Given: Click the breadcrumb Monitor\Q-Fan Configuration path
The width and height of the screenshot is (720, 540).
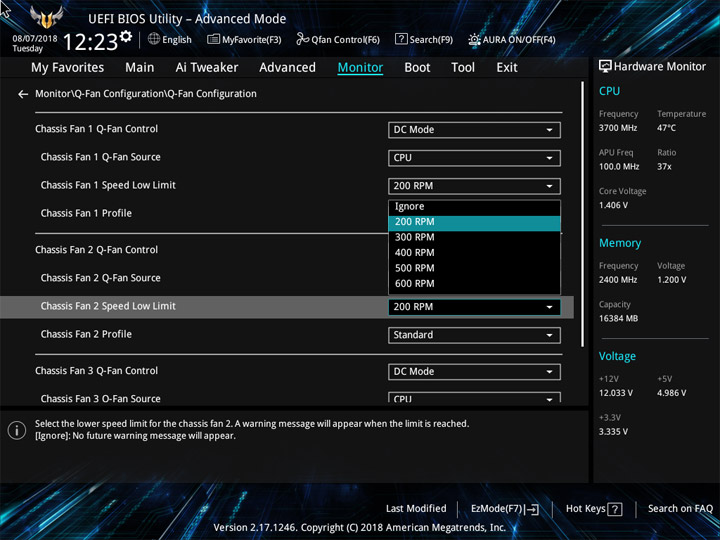Looking at the screenshot, I should click(146, 94).
